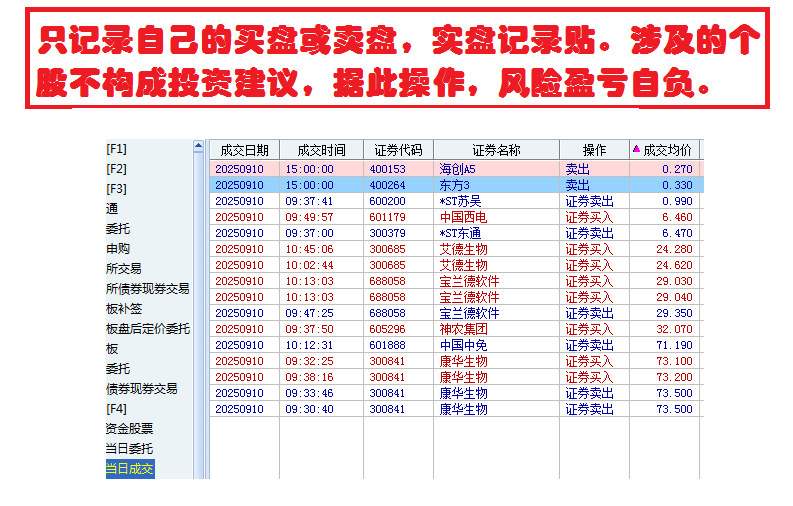
Task: Click the average price 73.100
Action: [674, 361]
